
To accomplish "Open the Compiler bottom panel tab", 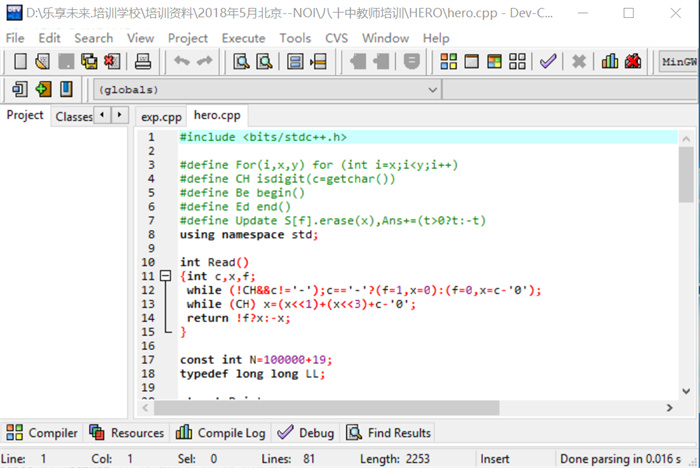I will click(x=42, y=433).
